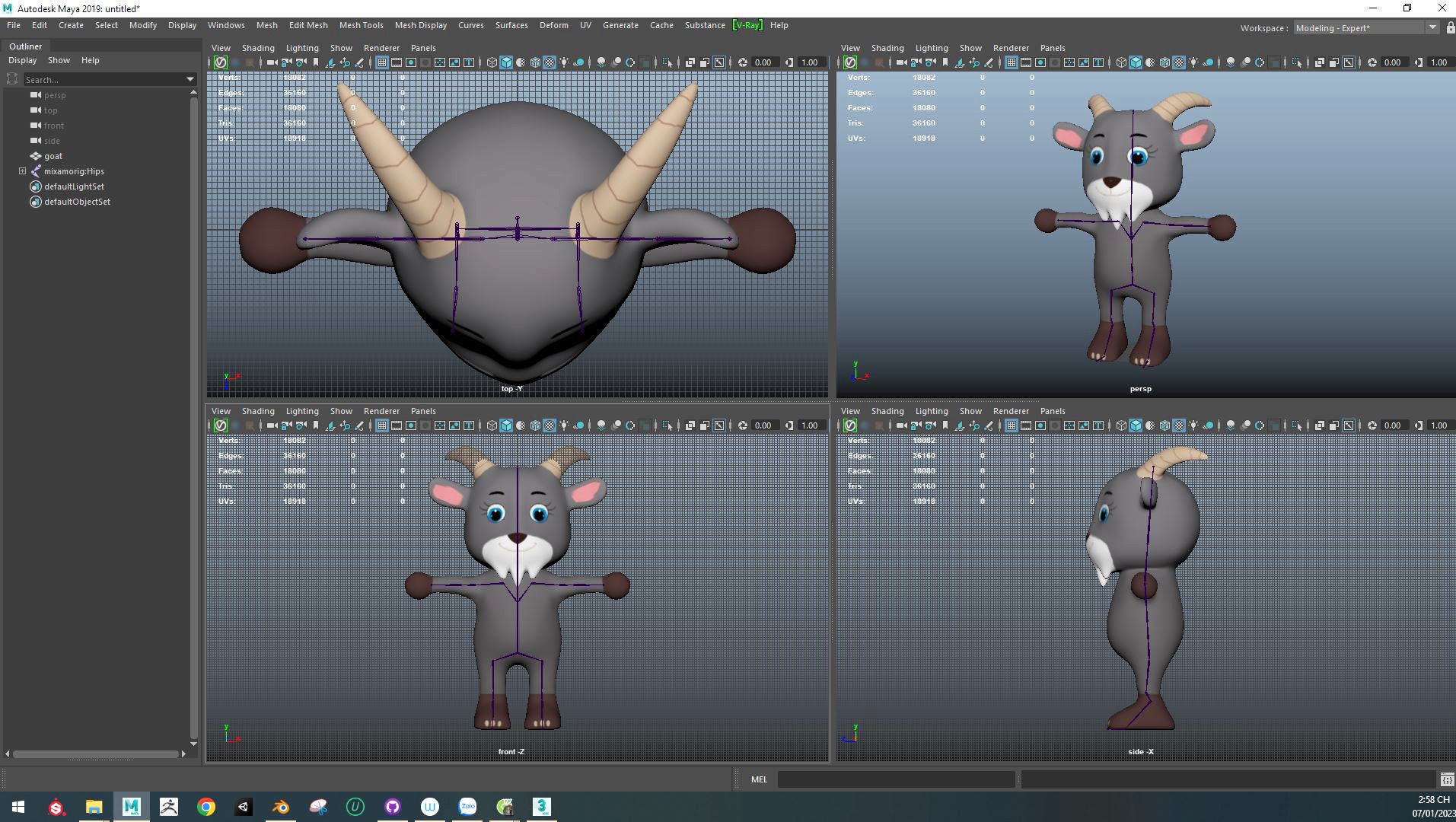Toggle X-ray mode in persp view toolbar

coord(1320,62)
